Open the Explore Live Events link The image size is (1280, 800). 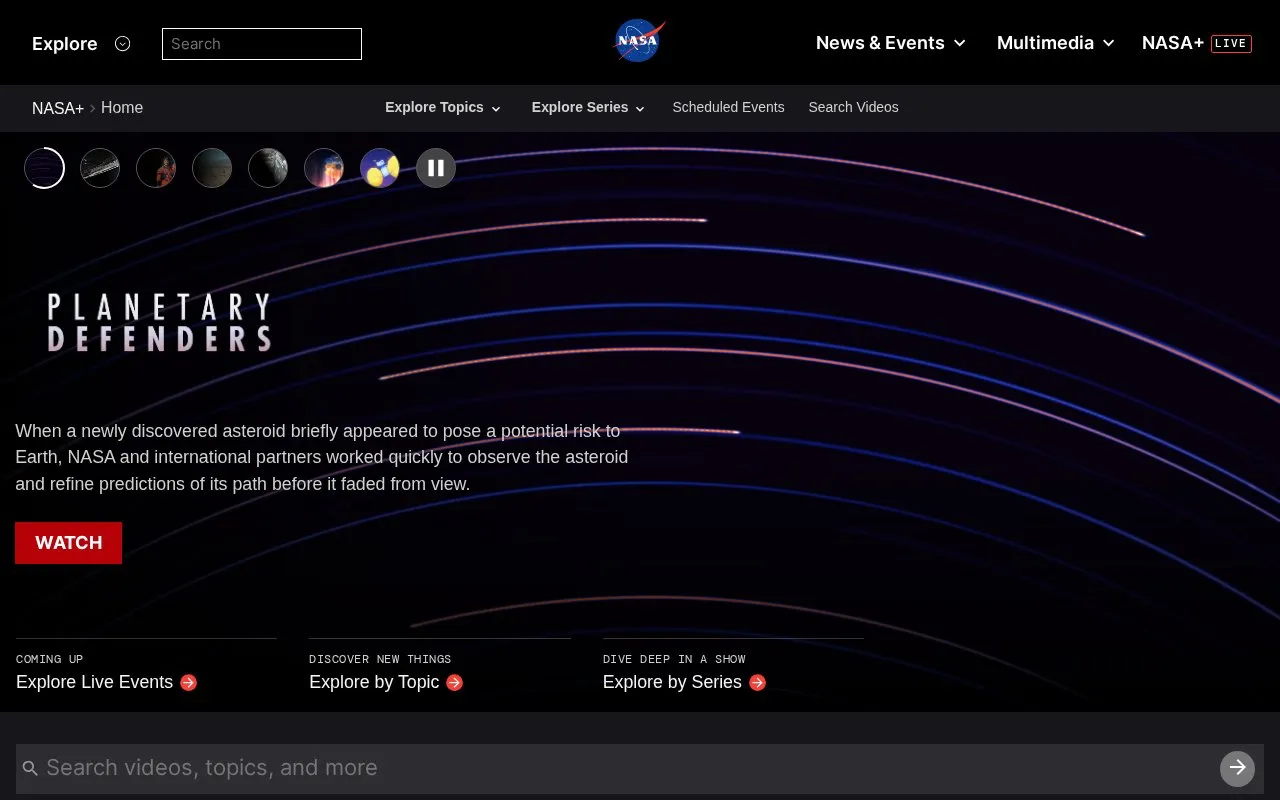click(x=94, y=682)
